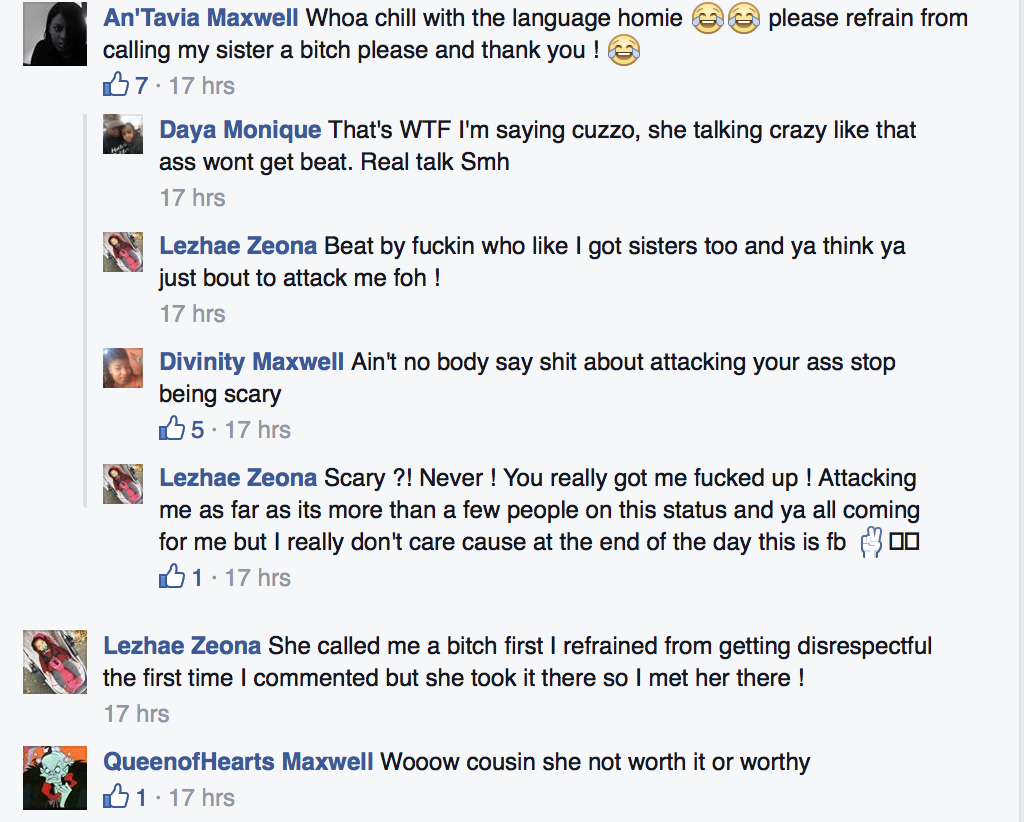
Task: Click like icon on An'Tavia Maxwell's comment
Action: [116, 85]
